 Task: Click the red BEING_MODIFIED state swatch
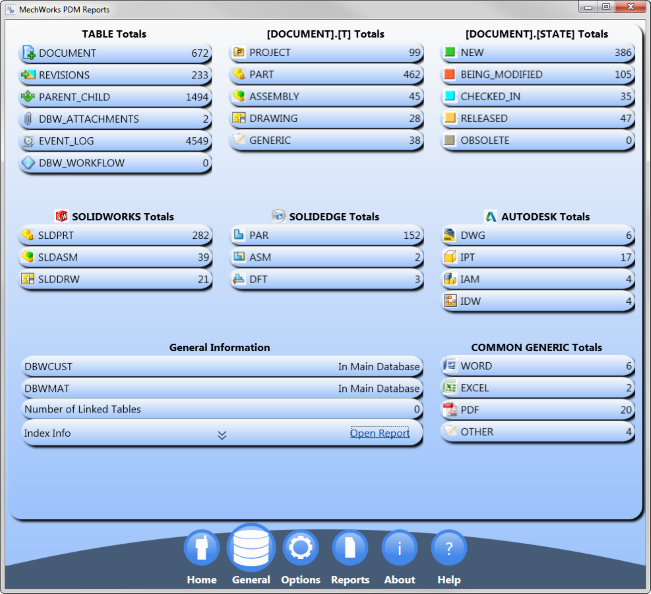[x=450, y=74]
